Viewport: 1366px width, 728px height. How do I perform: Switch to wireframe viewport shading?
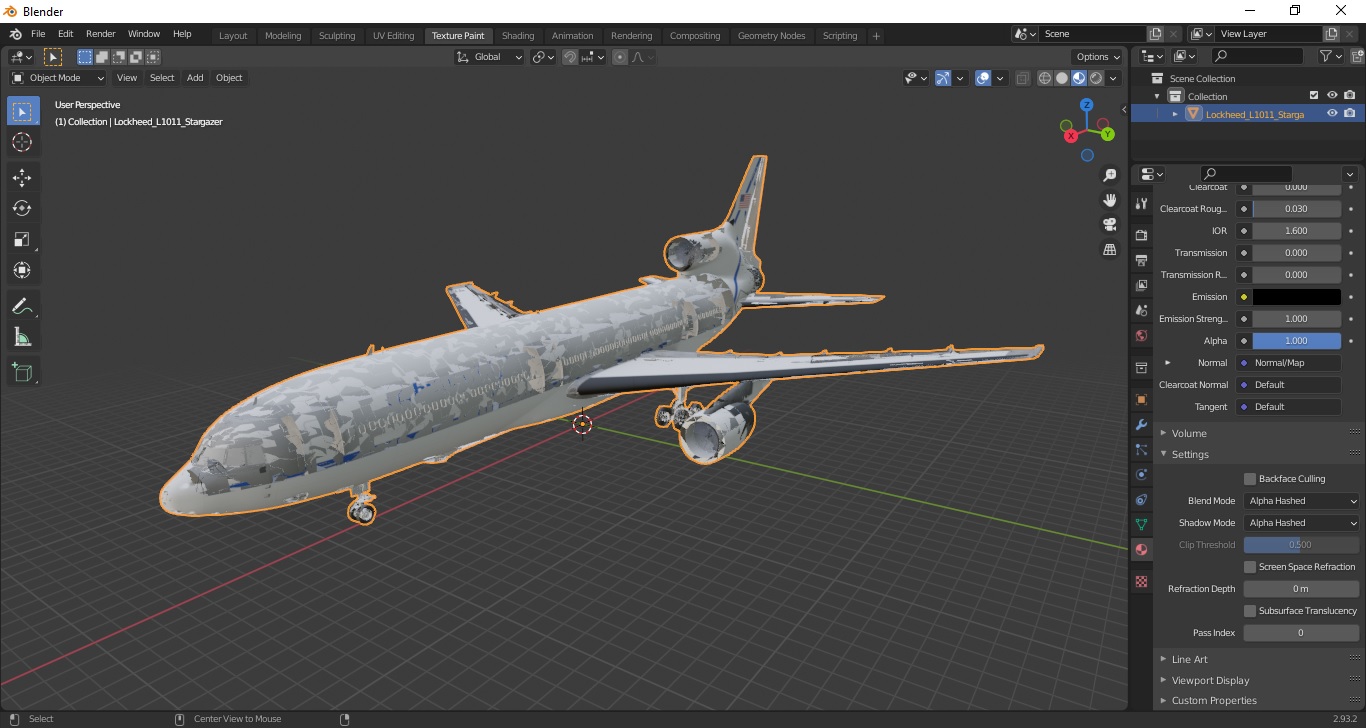tap(1045, 78)
